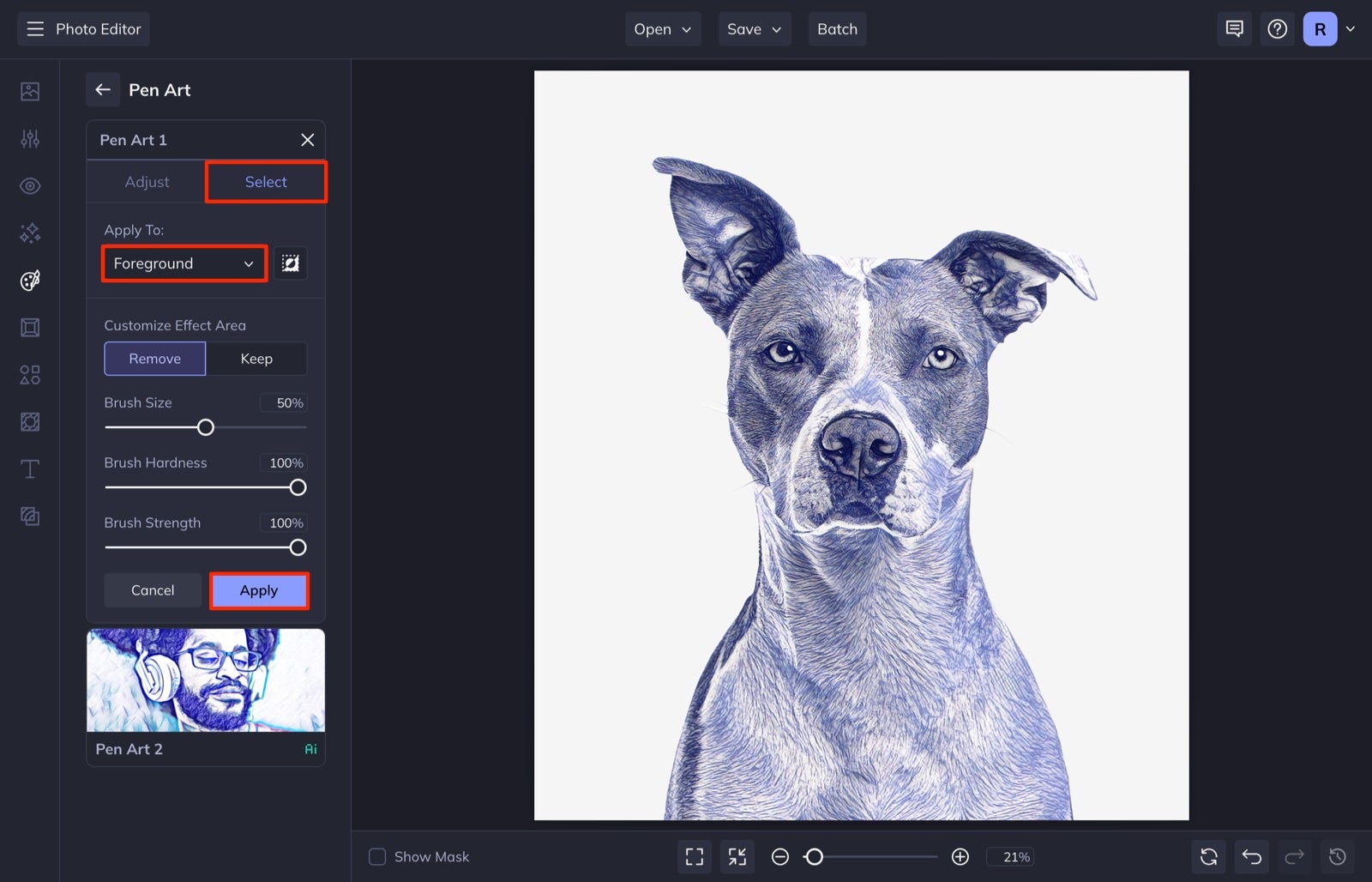Open the hamburger menu next to Photo Editor

point(34,28)
